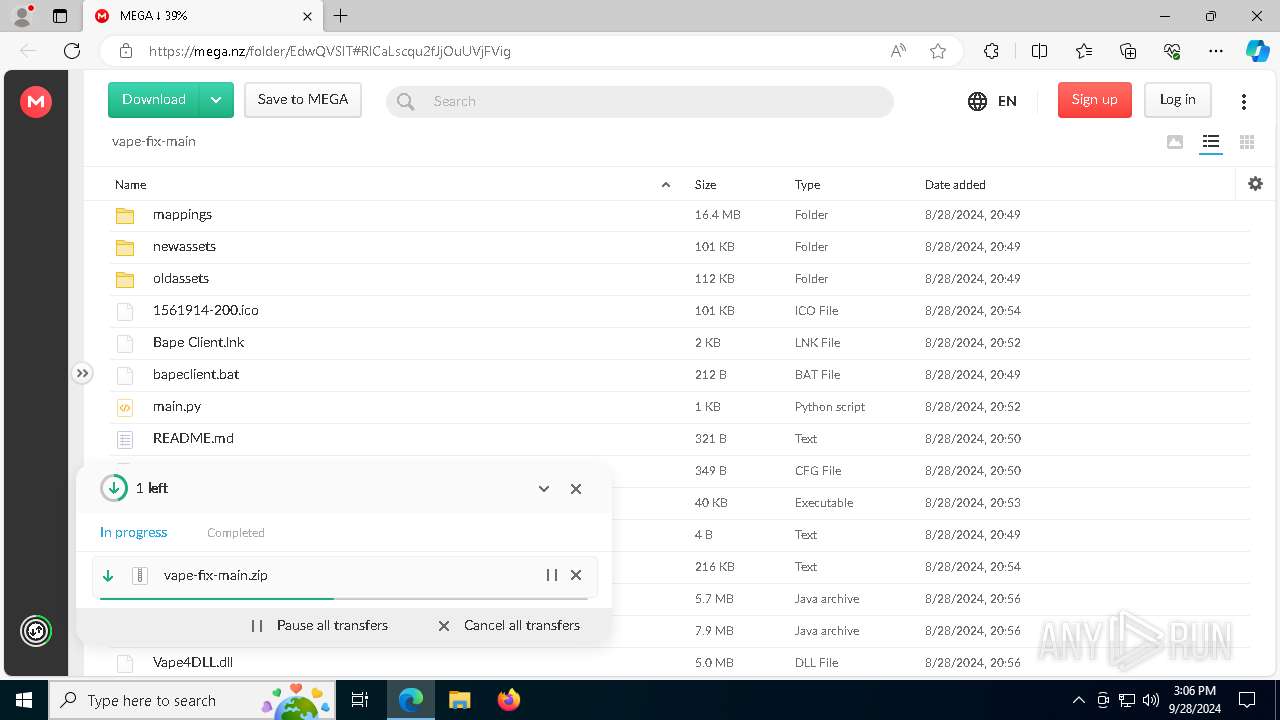Open a new browser tab
1280x720 pixels.
(x=341, y=16)
